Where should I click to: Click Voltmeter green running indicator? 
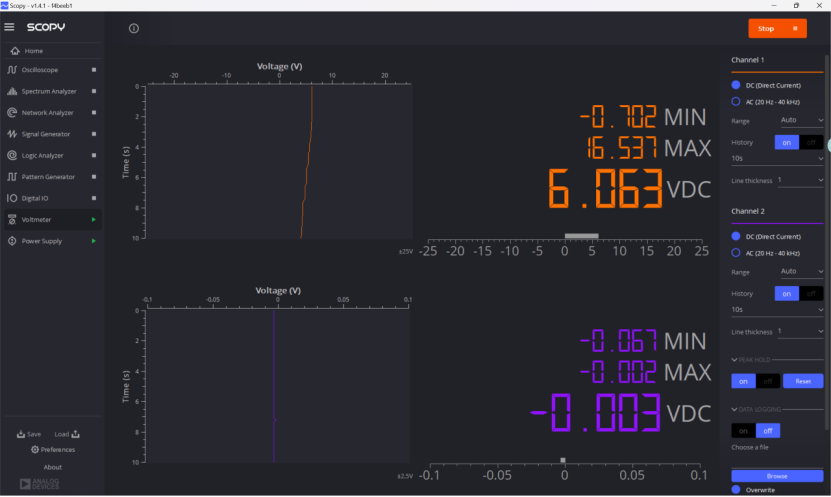(x=94, y=219)
